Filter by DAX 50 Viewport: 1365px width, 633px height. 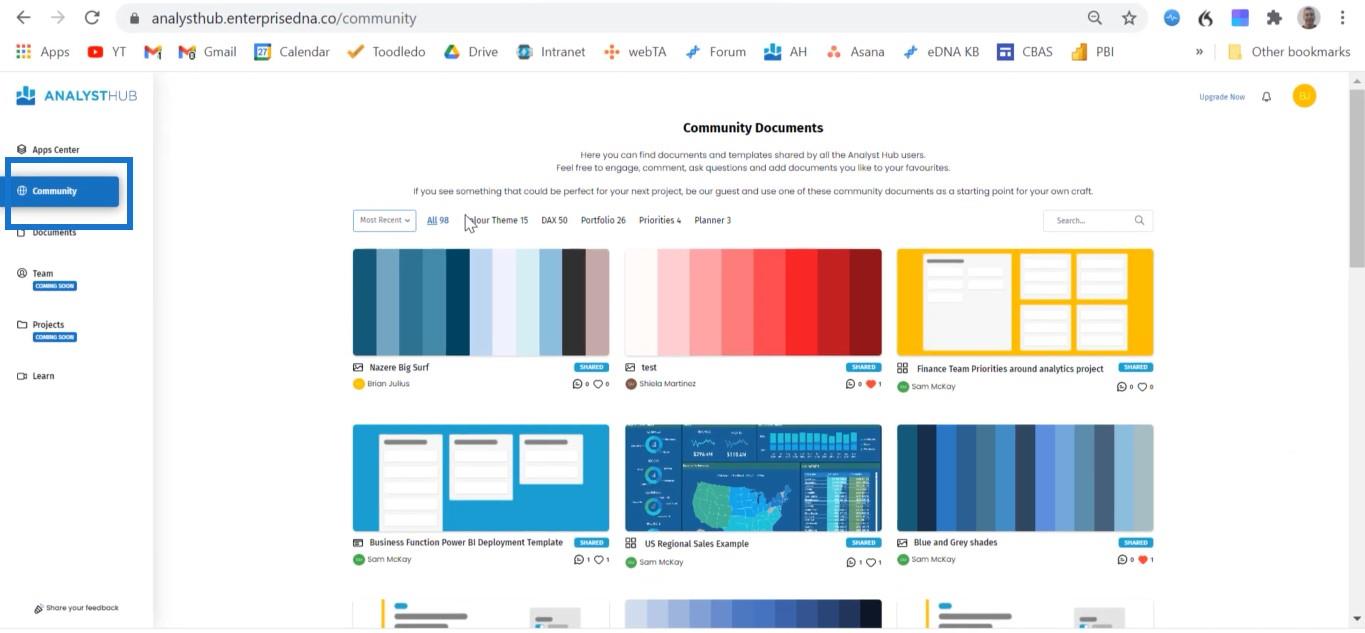click(x=554, y=220)
